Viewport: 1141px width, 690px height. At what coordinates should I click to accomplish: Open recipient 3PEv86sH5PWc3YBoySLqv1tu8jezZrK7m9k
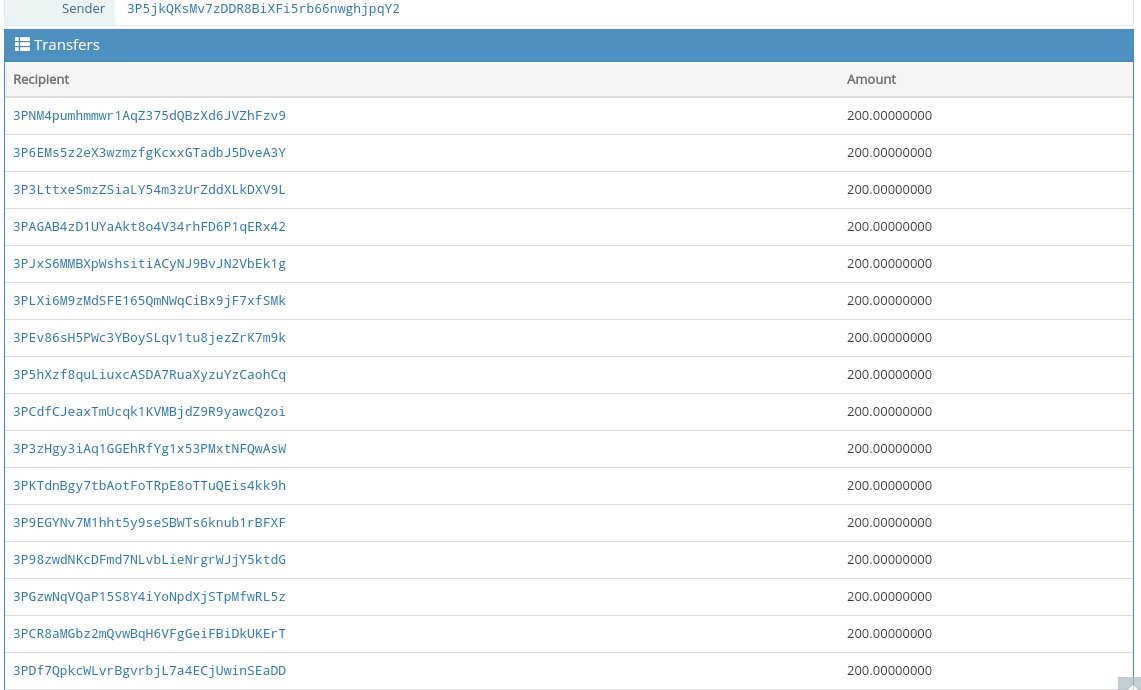[x=149, y=337]
